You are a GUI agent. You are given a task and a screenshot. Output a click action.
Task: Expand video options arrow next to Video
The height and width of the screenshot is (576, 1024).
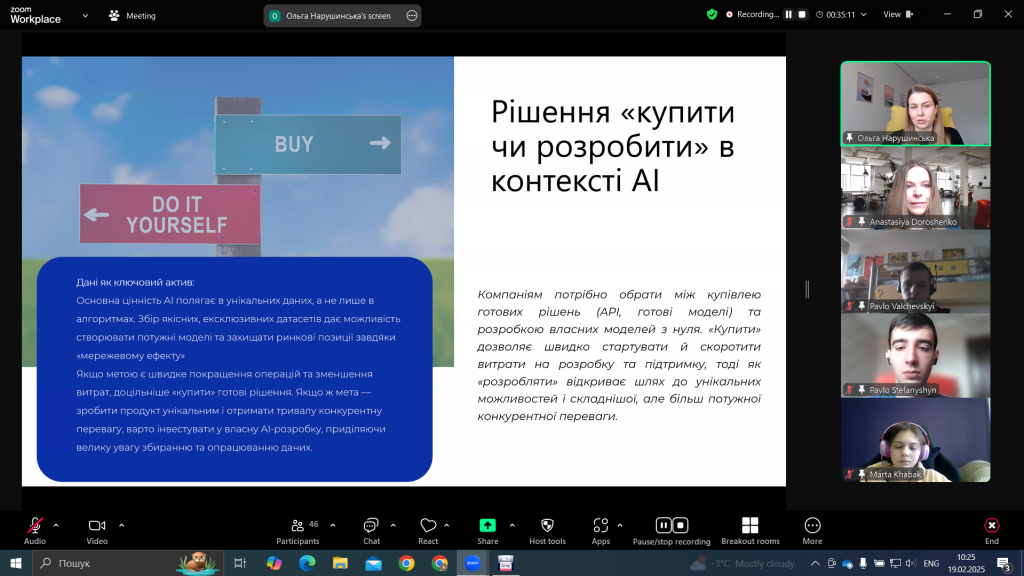pos(121,525)
